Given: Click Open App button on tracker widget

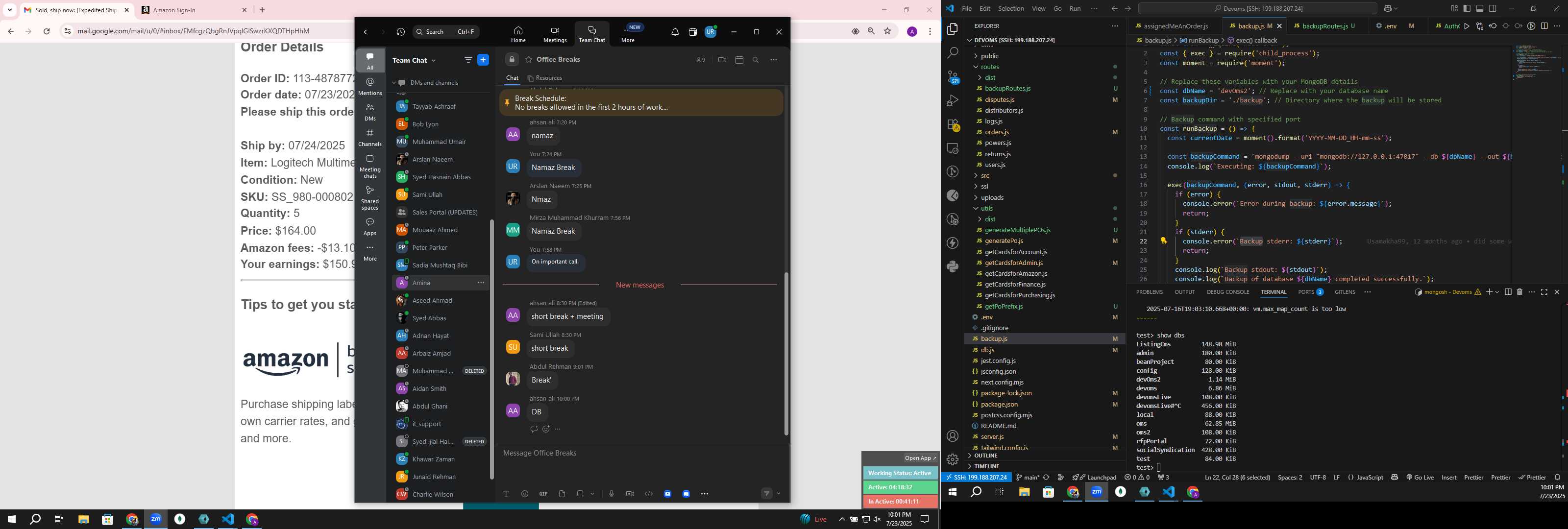Looking at the screenshot, I should [x=920, y=458].
